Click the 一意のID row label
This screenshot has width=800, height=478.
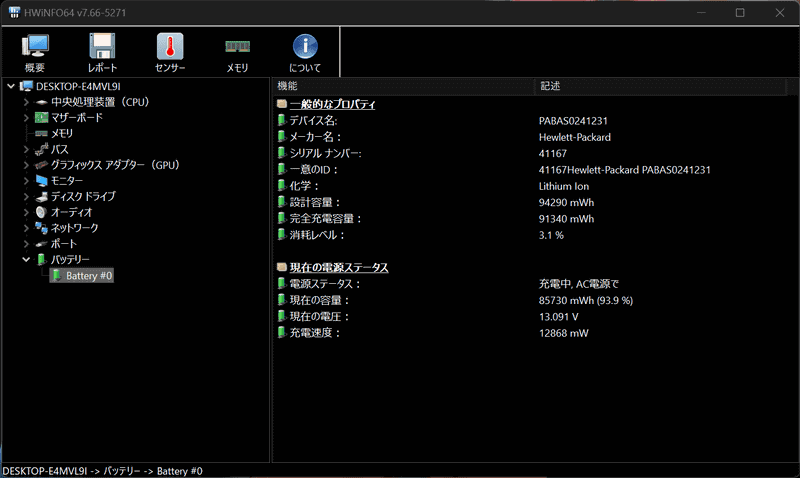coord(313,170)
